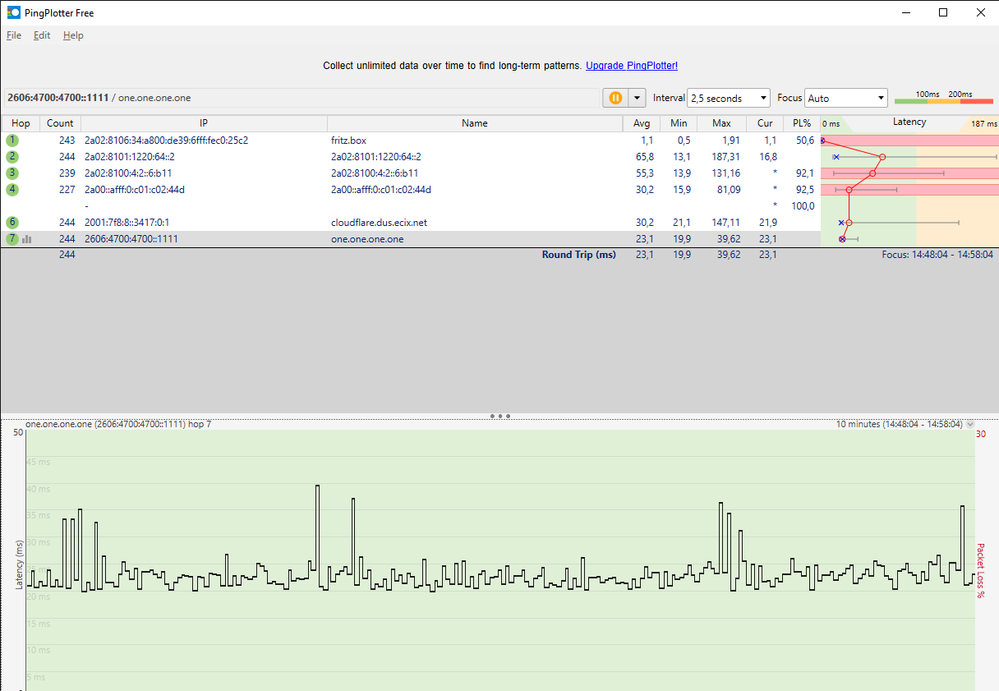
Task: Click the PL% column header
Action: 801,124
